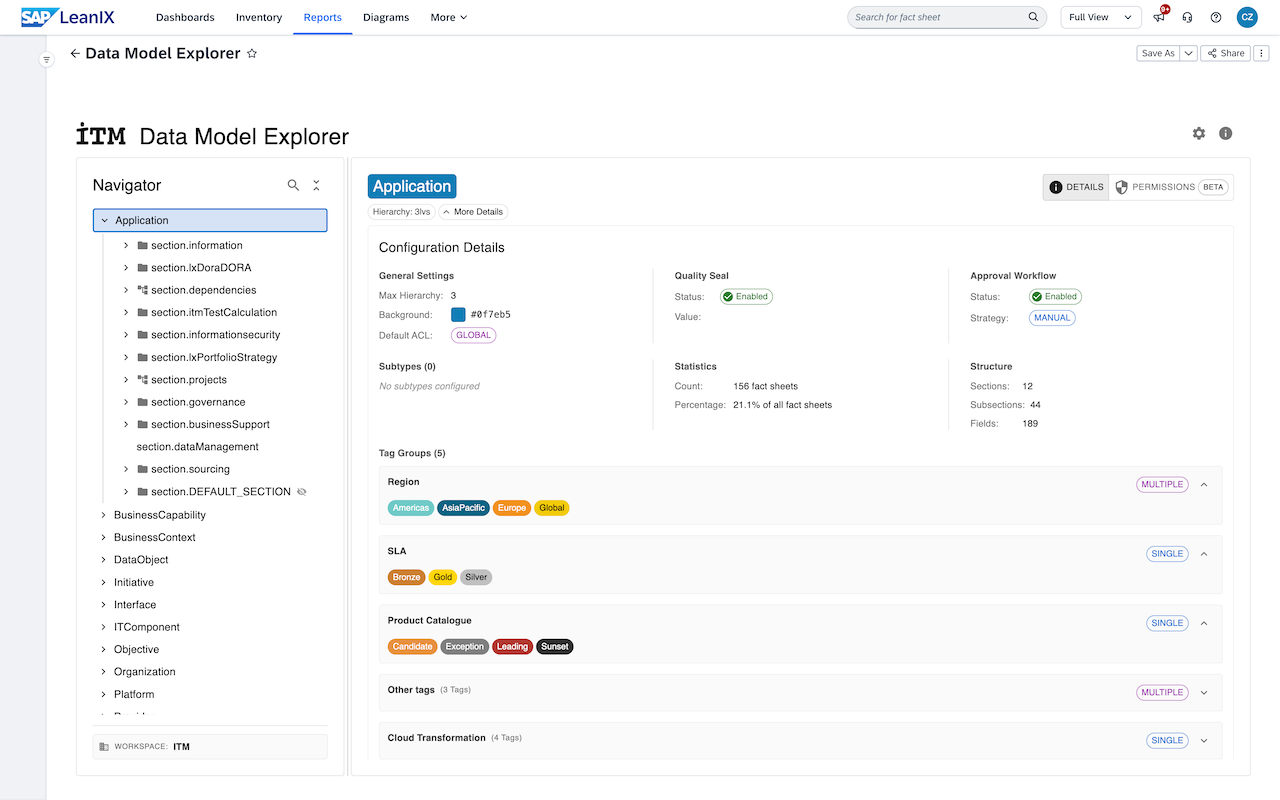Open the Reports tab

pos(323,17)
